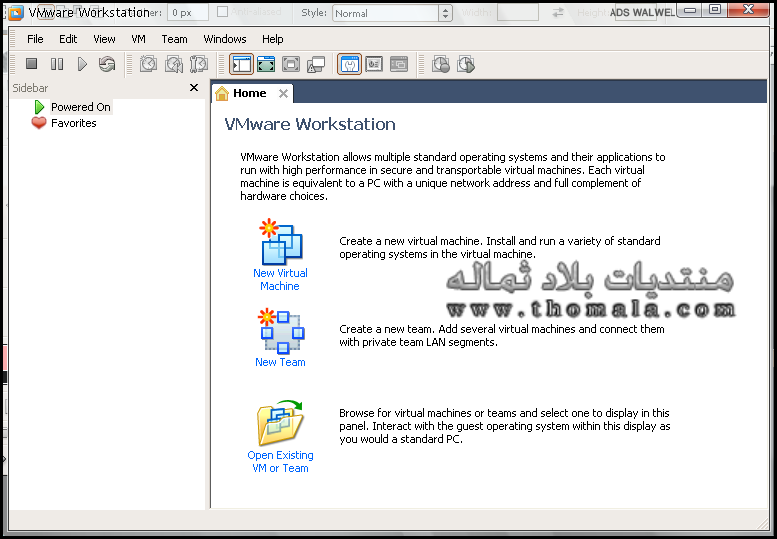The image size is (777, 539).
Task: Click the Capture Movie toolbar icon
Action: click(466, 64)
